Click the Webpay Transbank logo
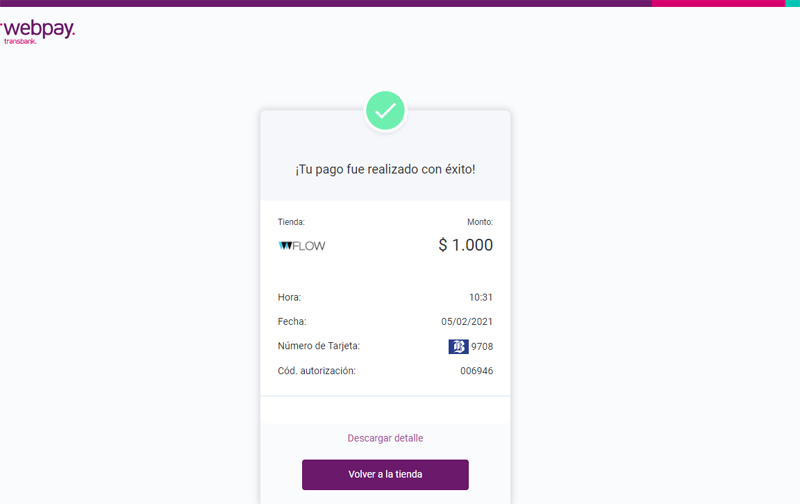The height and width of the screenshot is (504, 800). (38, 32)
